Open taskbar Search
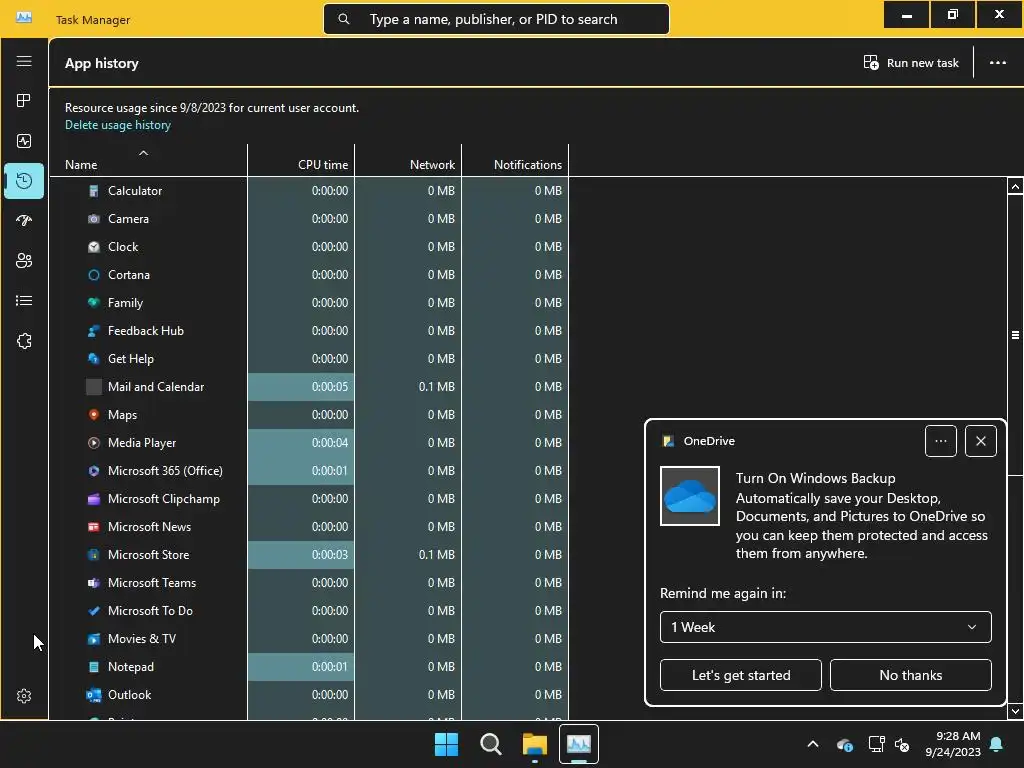The height and width of the screenshot is (768, 1024). tap(490, 744)
